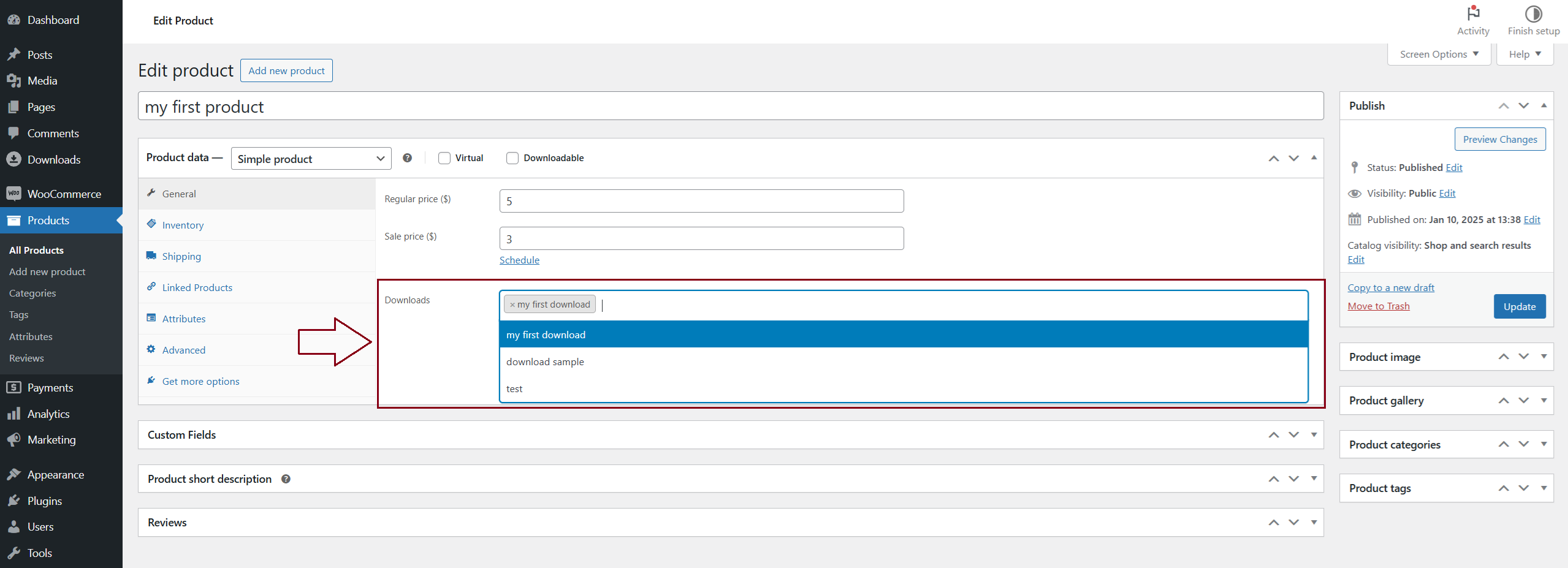
Task: Select the Media sidebar icon
Action: (15, 80)
